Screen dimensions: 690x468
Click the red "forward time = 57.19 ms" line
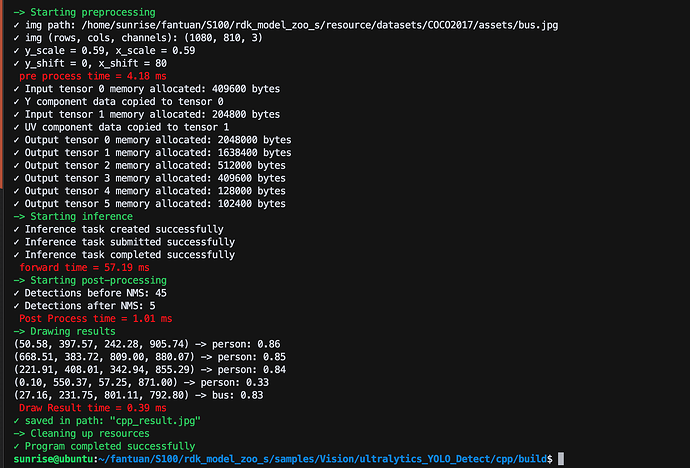84,268
